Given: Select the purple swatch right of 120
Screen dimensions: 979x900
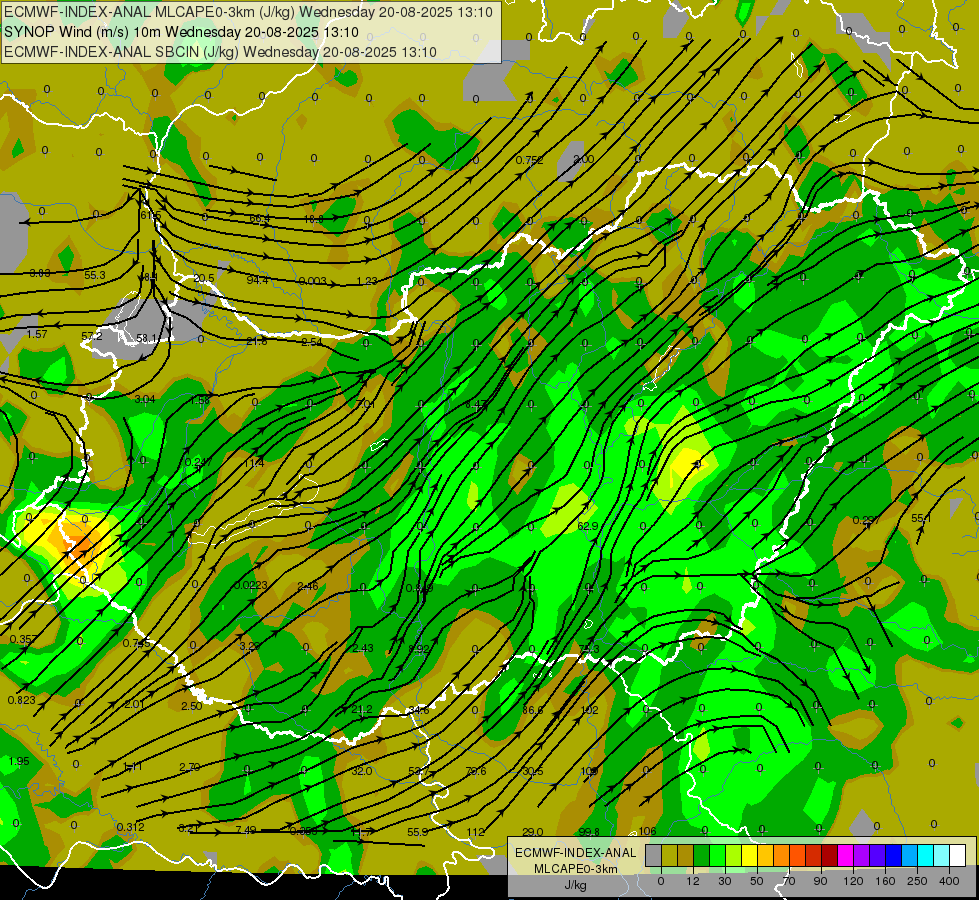Looking at the screenshot, I should 862,856.
